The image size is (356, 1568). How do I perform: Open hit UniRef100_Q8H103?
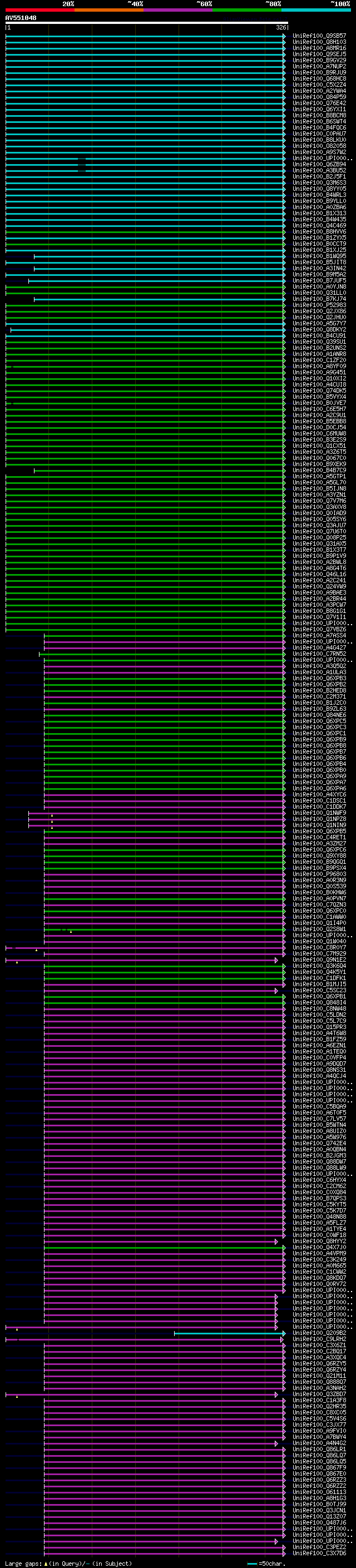click(319, 42)
